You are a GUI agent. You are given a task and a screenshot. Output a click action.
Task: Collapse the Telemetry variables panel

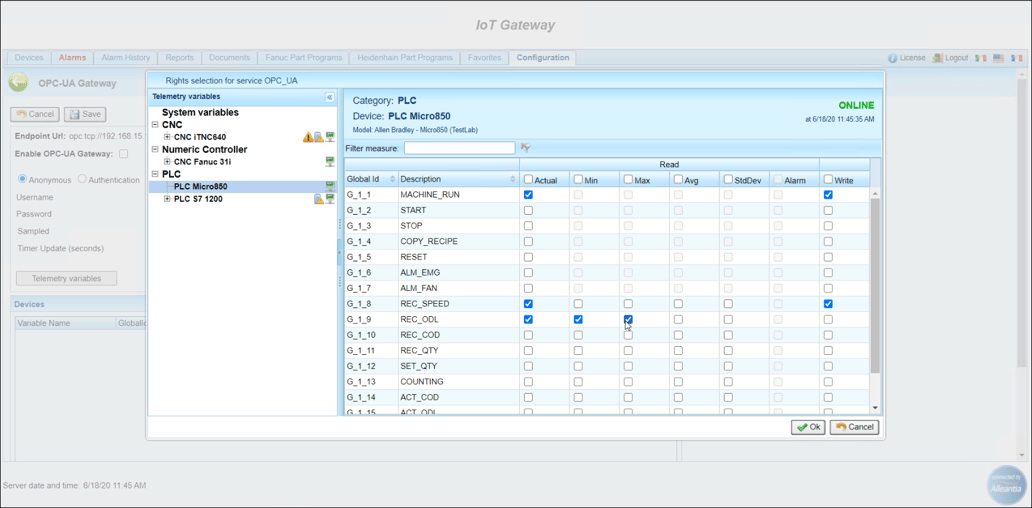(329, 97)
